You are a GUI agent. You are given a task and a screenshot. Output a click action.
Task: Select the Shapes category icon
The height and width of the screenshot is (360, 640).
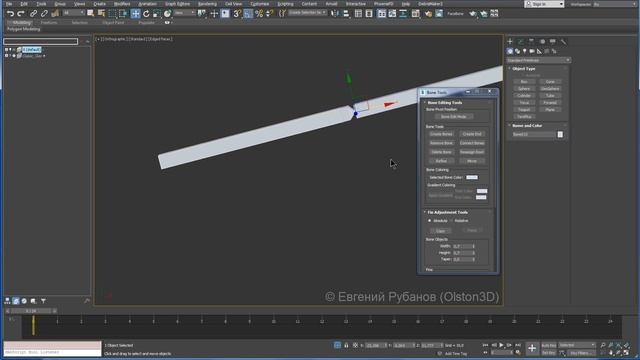tap(518, 51)
